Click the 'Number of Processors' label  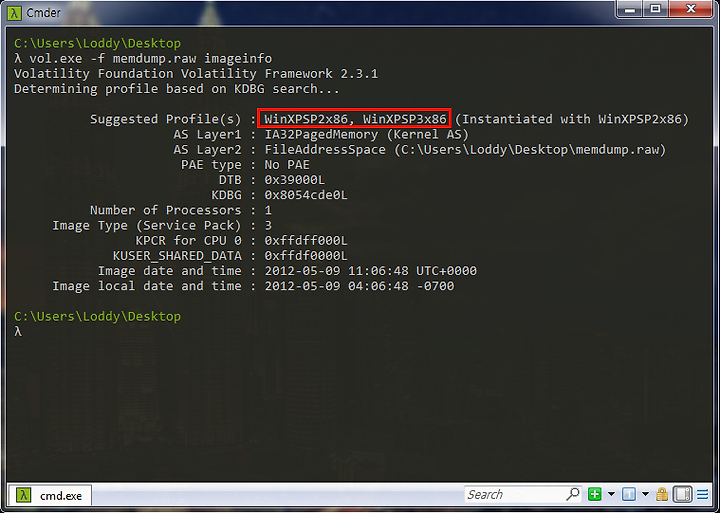[165, 210]
